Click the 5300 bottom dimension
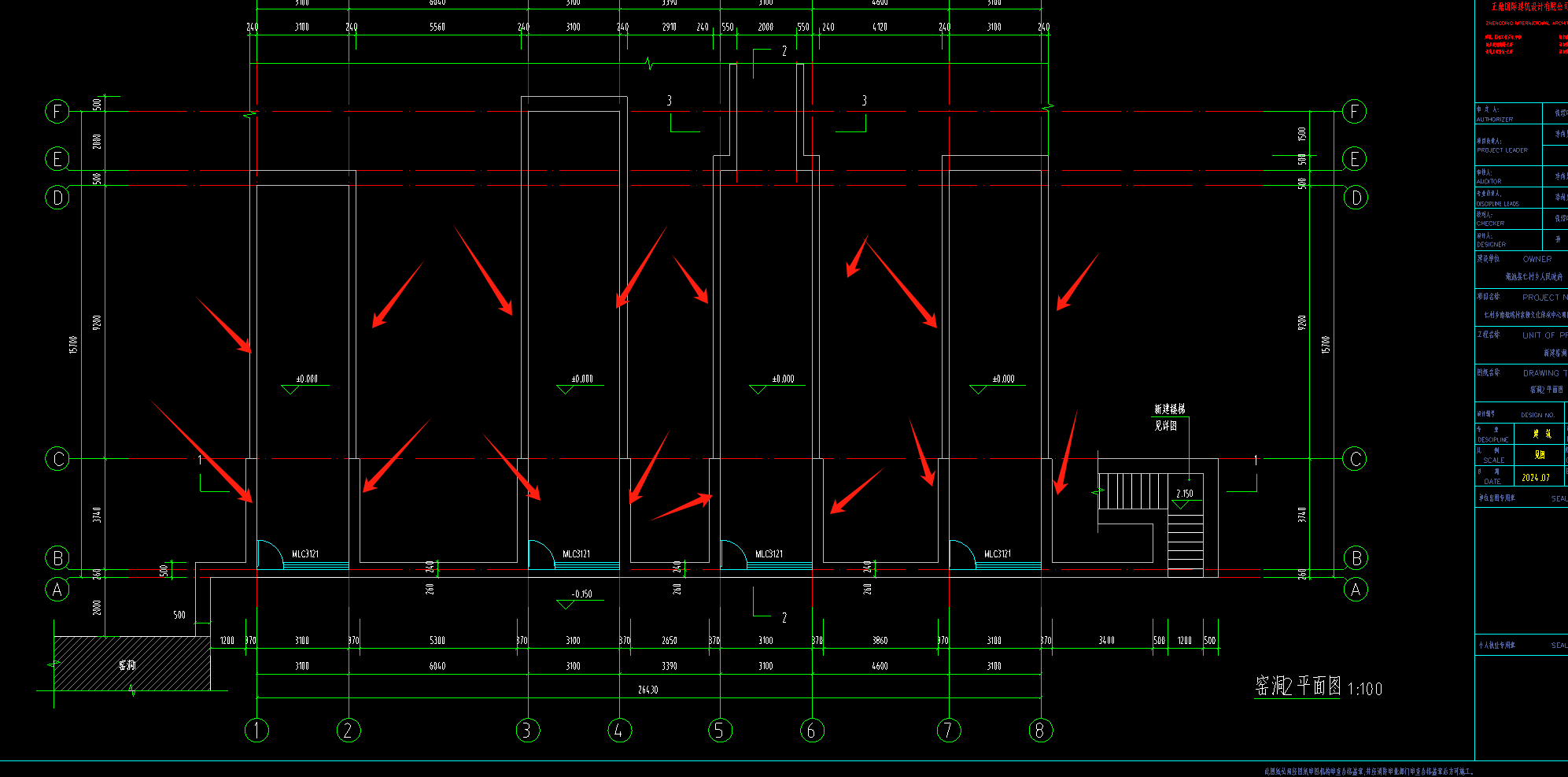The image size is (1568, 777). [437, 641]
